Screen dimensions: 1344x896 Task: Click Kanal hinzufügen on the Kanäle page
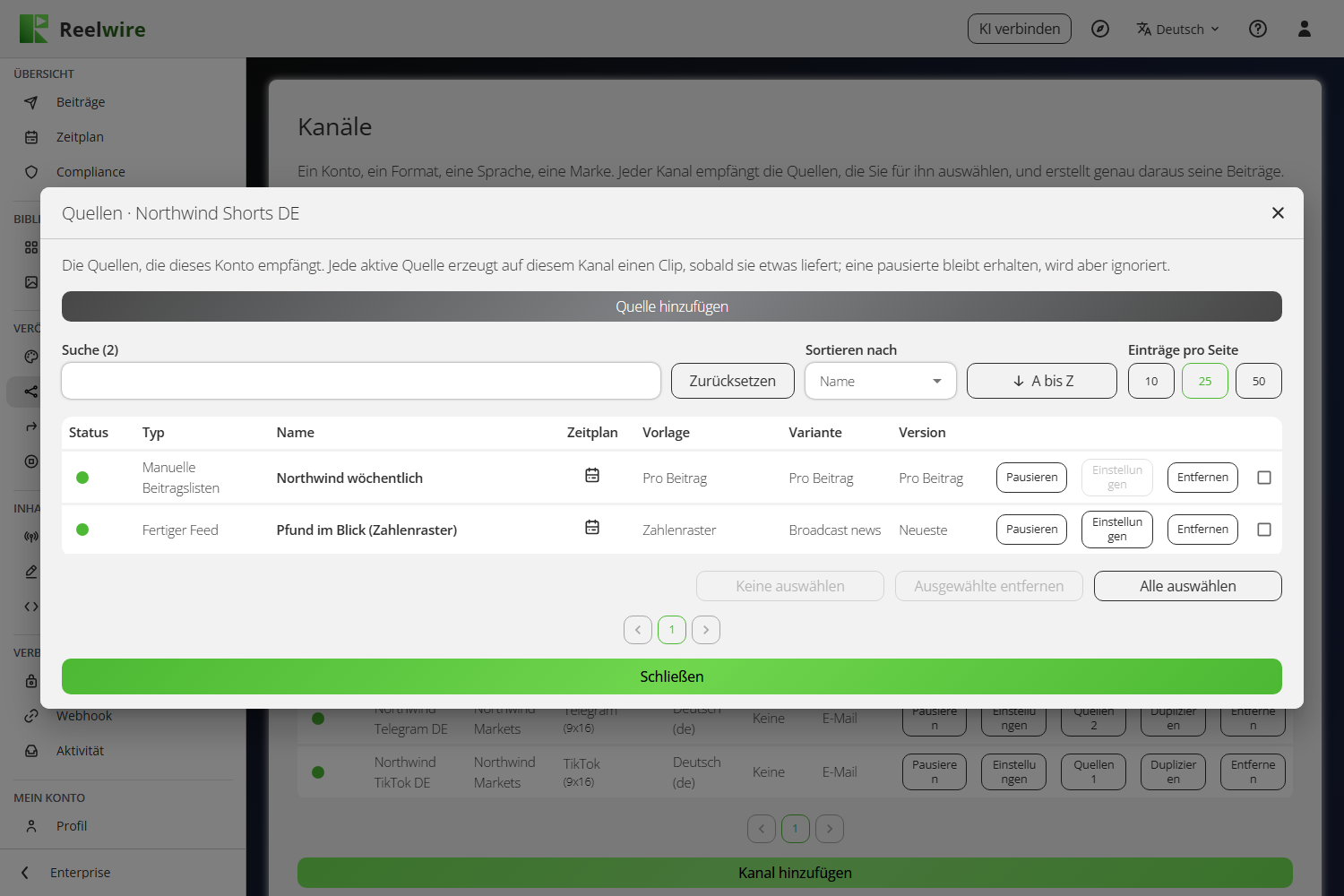point(795,873)
